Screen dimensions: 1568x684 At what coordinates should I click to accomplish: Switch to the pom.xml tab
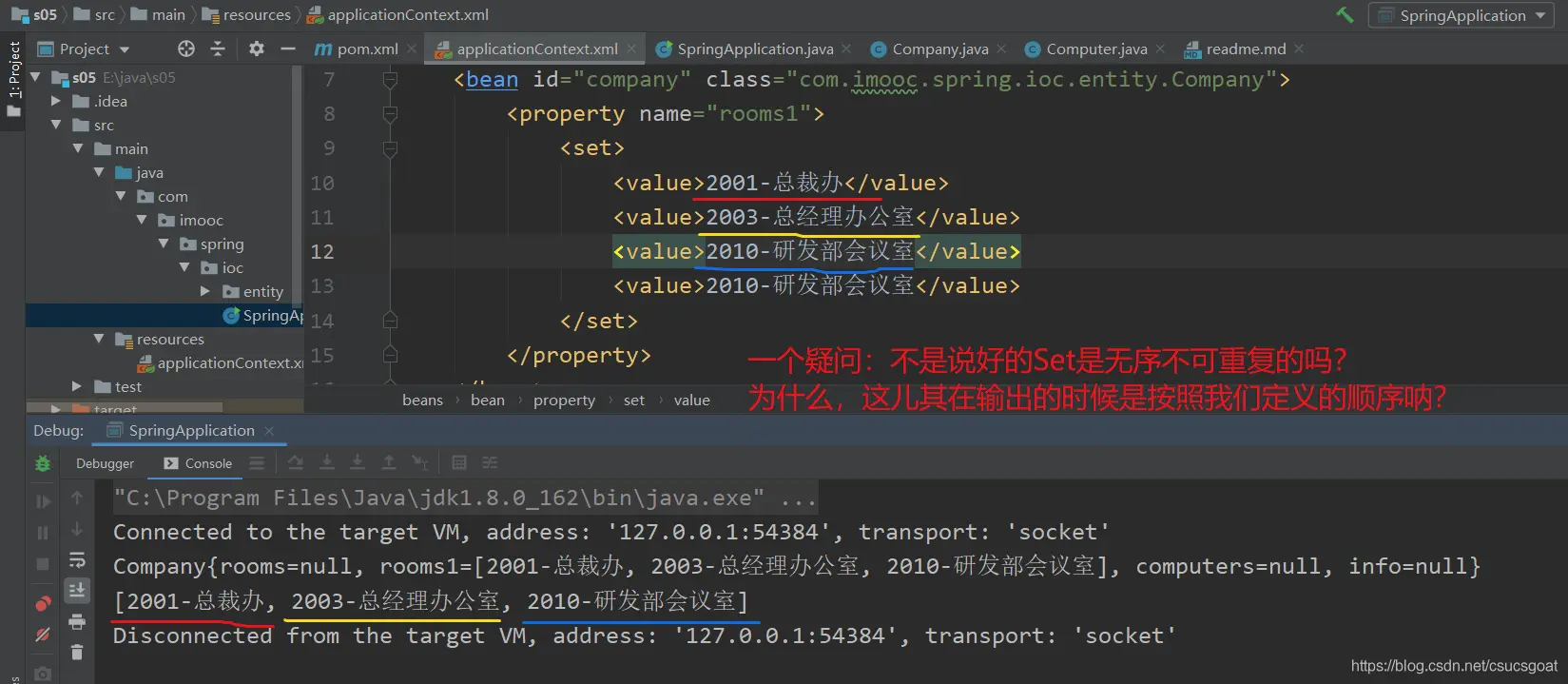pyautogui.click(x=357, y=49)
